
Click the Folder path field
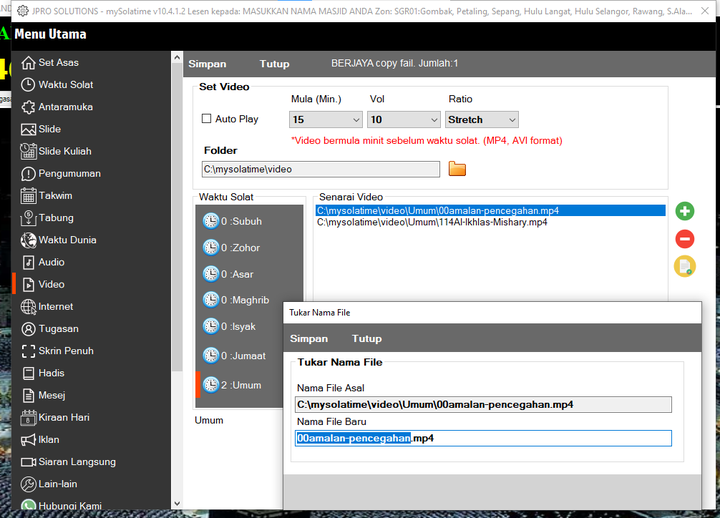(321, 169)
